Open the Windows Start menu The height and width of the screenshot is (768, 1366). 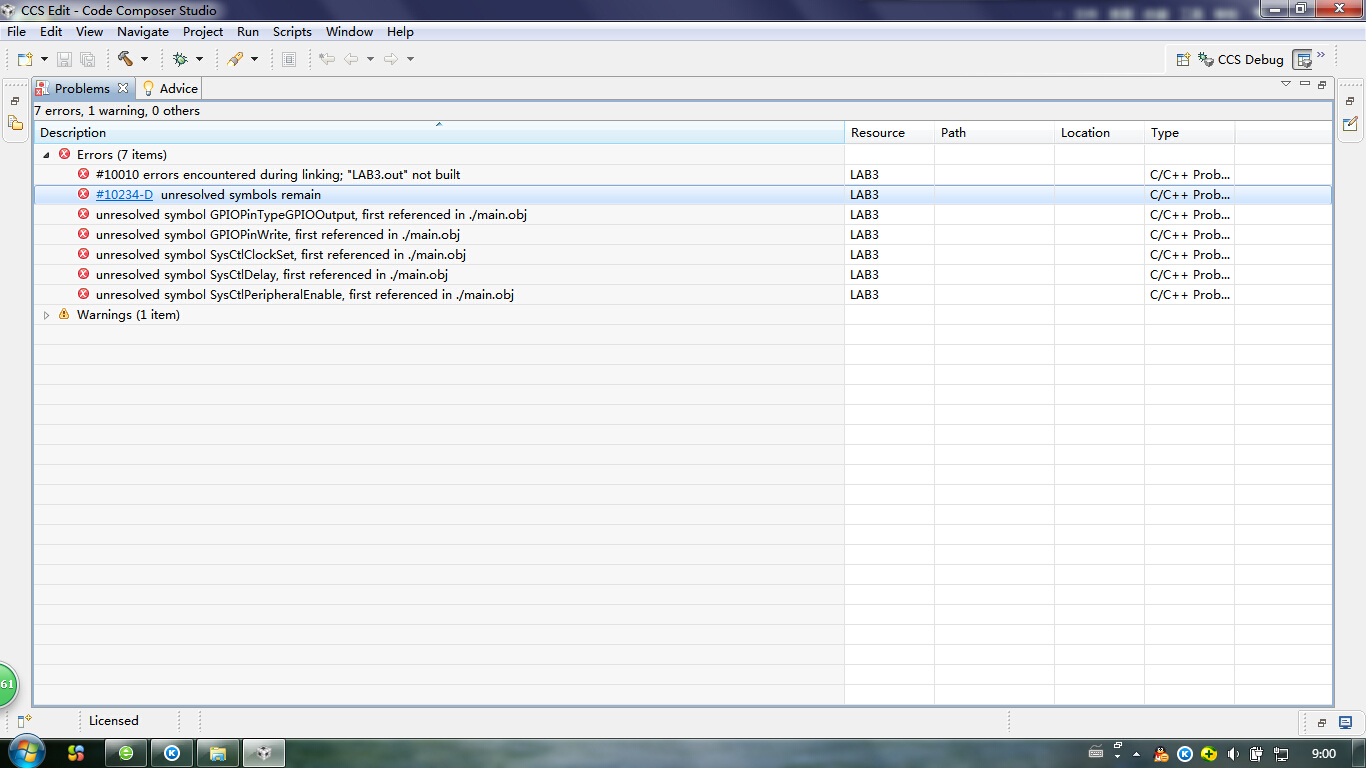point(25,752)
